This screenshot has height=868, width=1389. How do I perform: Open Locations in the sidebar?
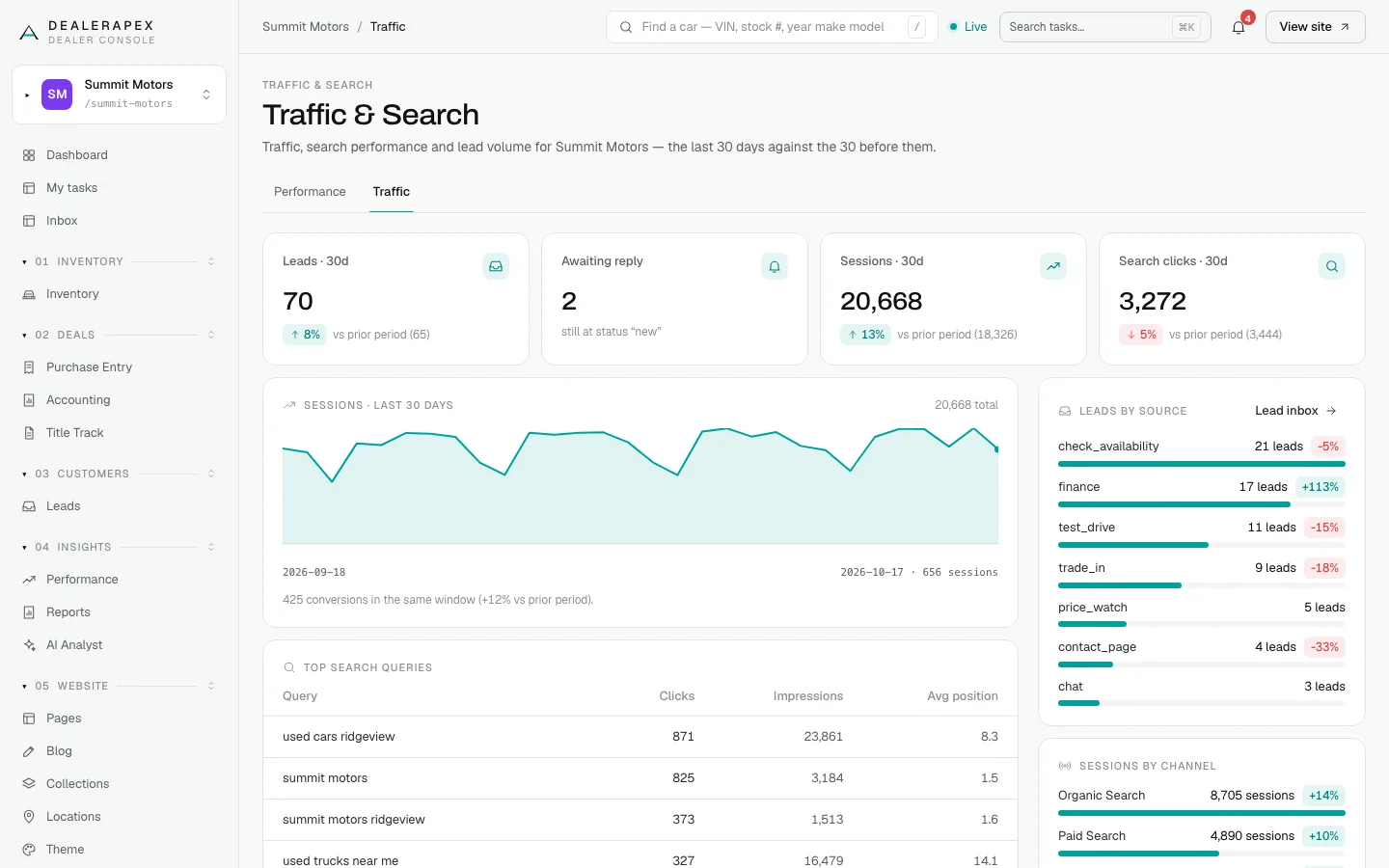click(x=119, y=817)
